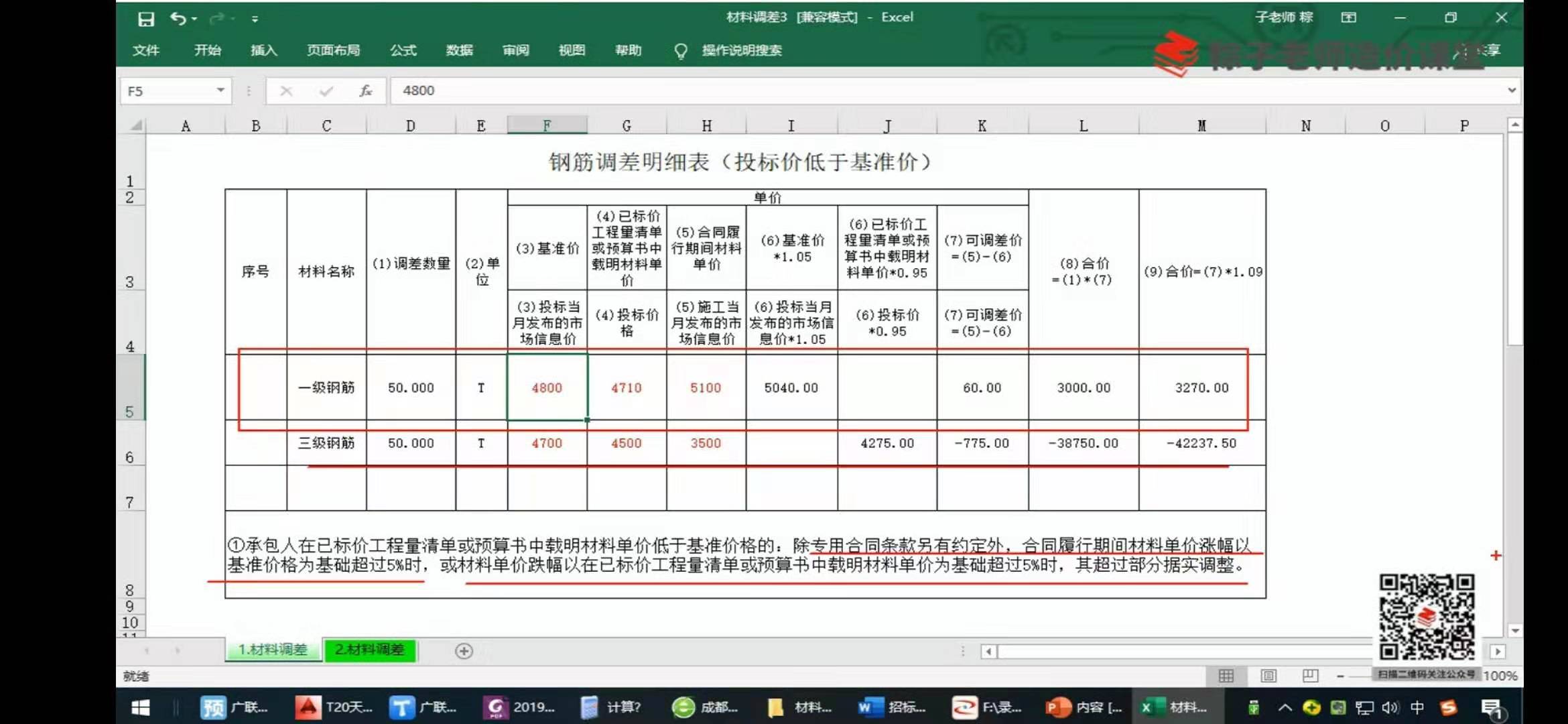The height and width of the screenshot is (724, 1568).
Task: Click the vertical scrollbar up arrow
Action: (x=1514, y=125)
